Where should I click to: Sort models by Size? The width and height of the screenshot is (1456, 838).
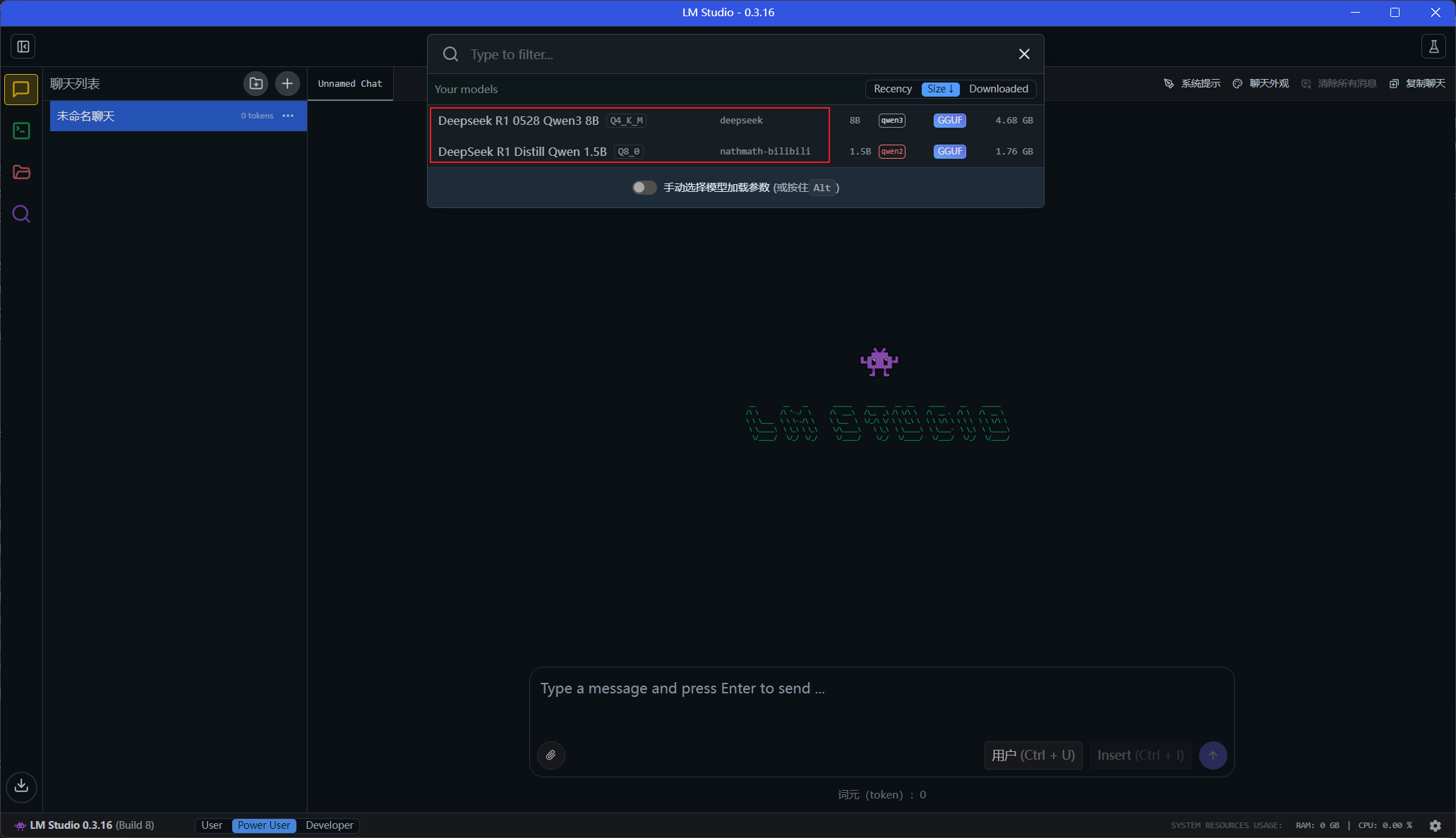(940, 89)
